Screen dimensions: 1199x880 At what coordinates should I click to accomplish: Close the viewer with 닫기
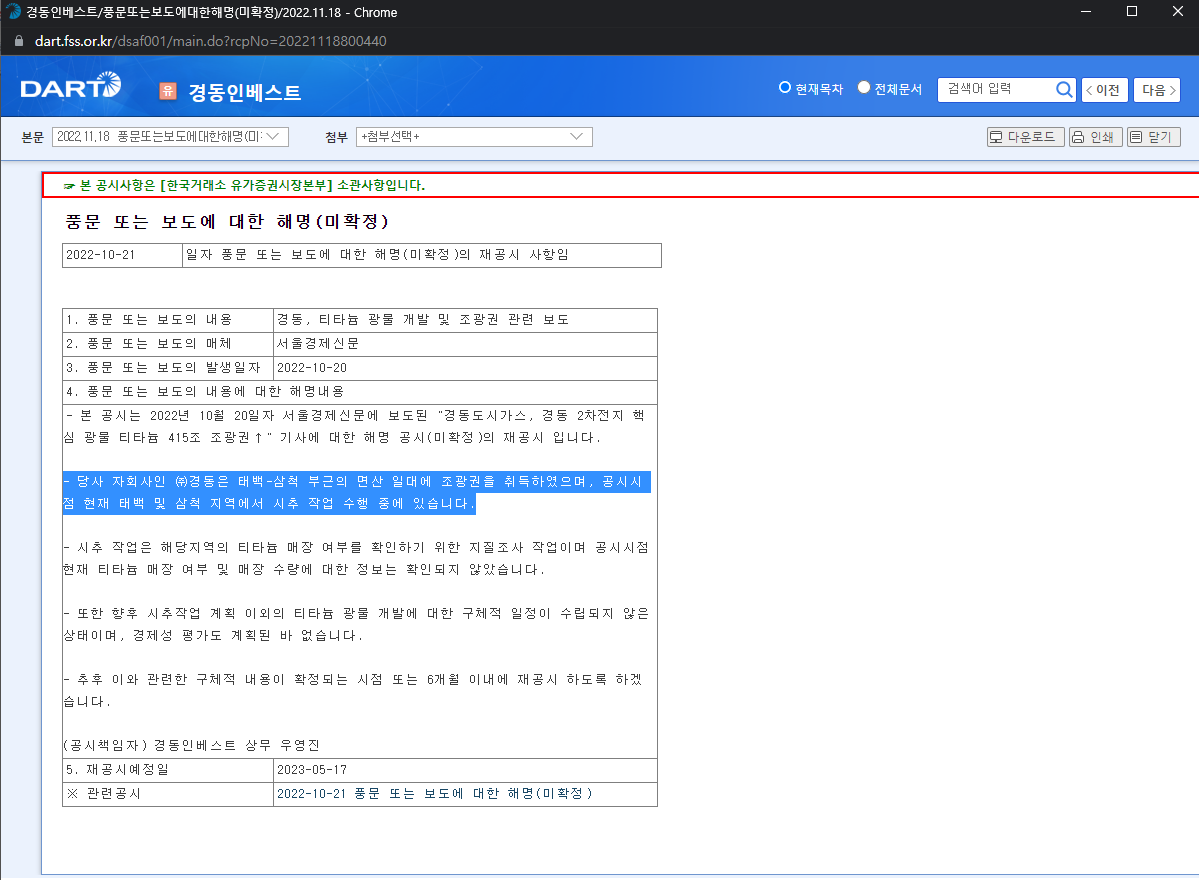1153,137
